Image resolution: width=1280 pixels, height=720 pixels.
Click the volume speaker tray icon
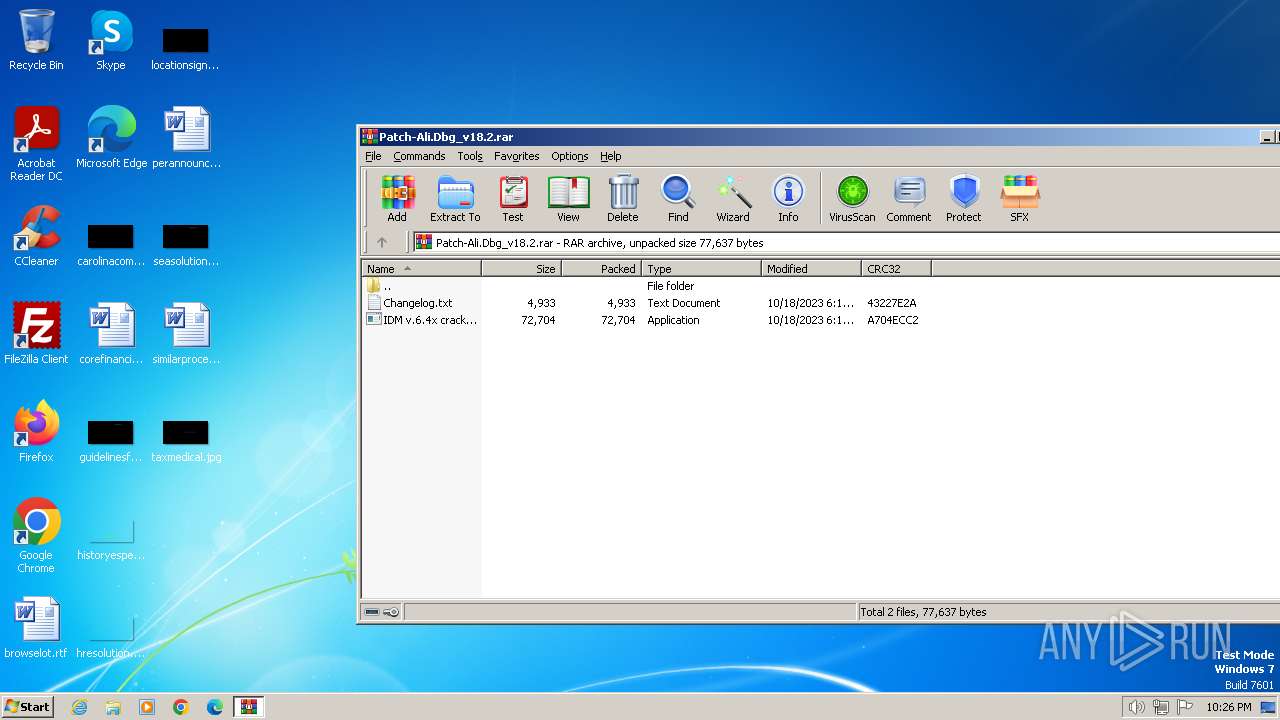click(1136, 707)
